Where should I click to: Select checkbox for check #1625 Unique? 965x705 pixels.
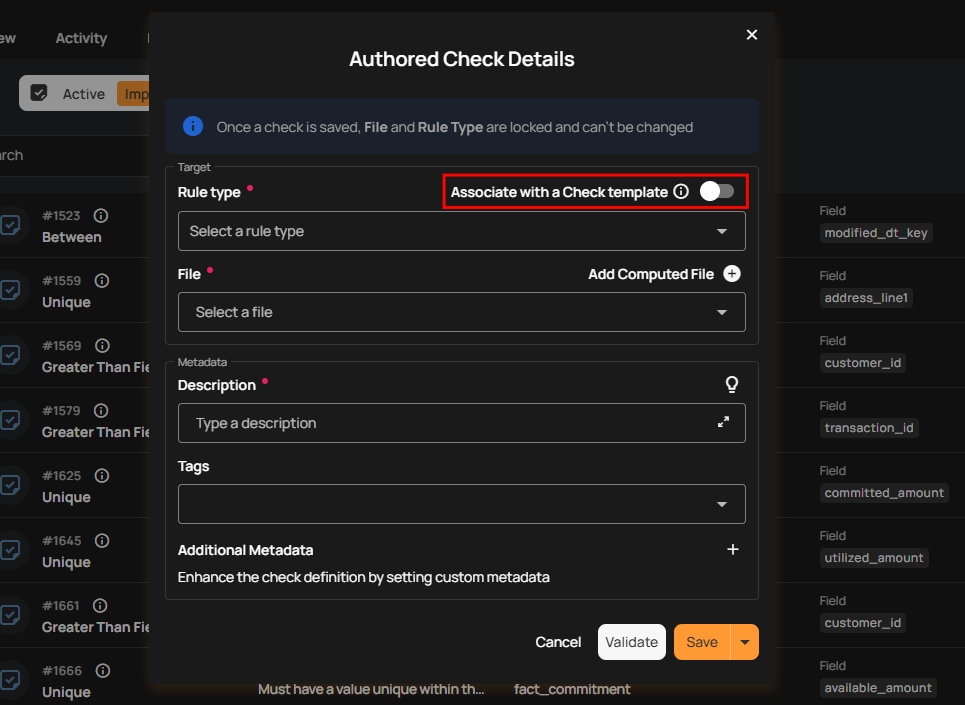(10, 485)
